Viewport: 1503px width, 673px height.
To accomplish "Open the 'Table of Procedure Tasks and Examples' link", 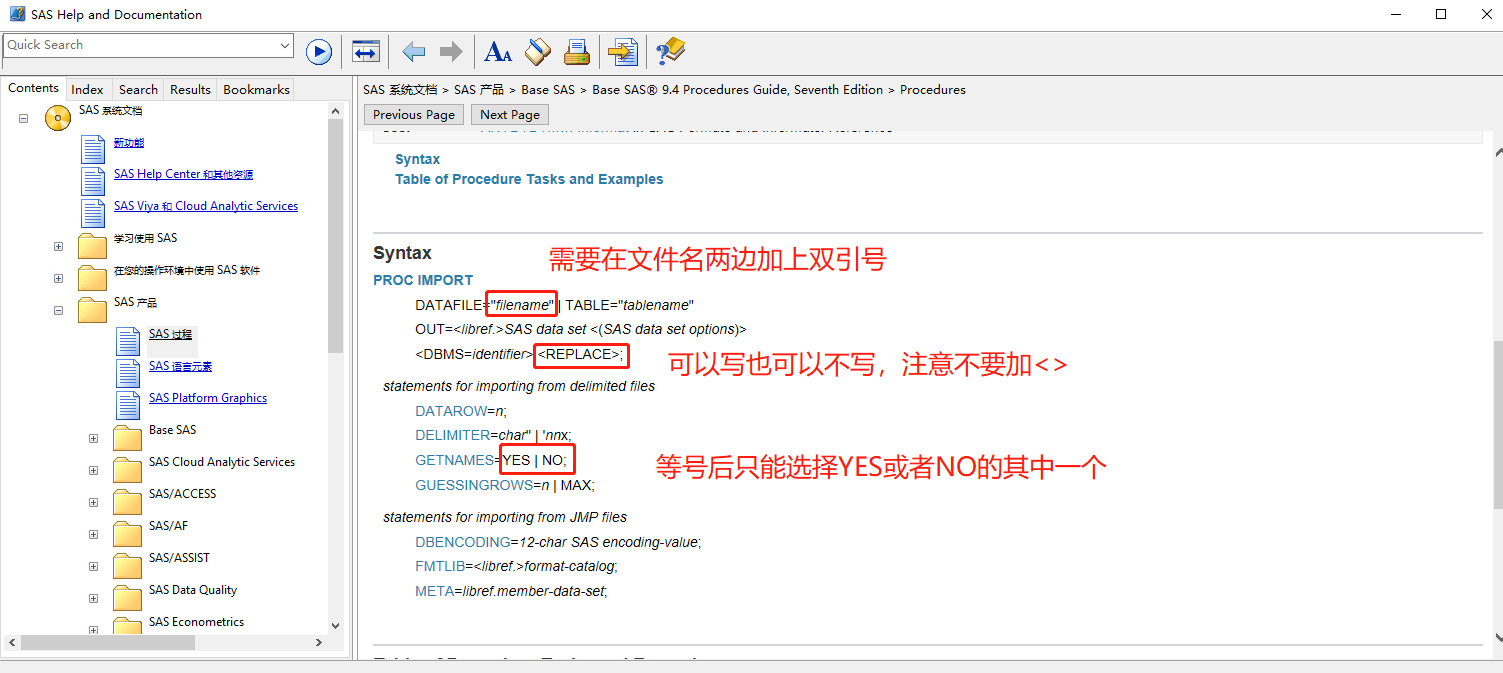I will click(x=529, y=179).
